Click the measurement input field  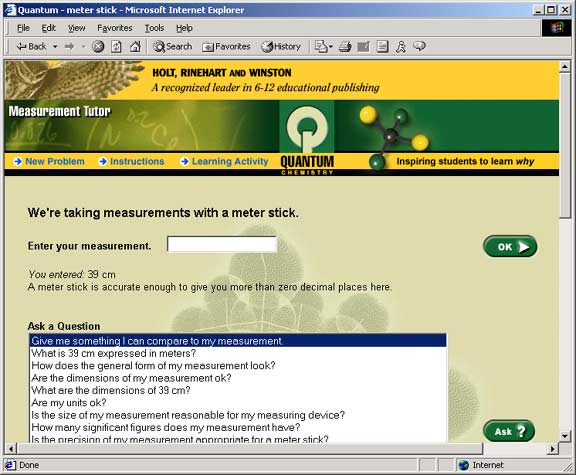pyautogui.click(x=222, y=244)
